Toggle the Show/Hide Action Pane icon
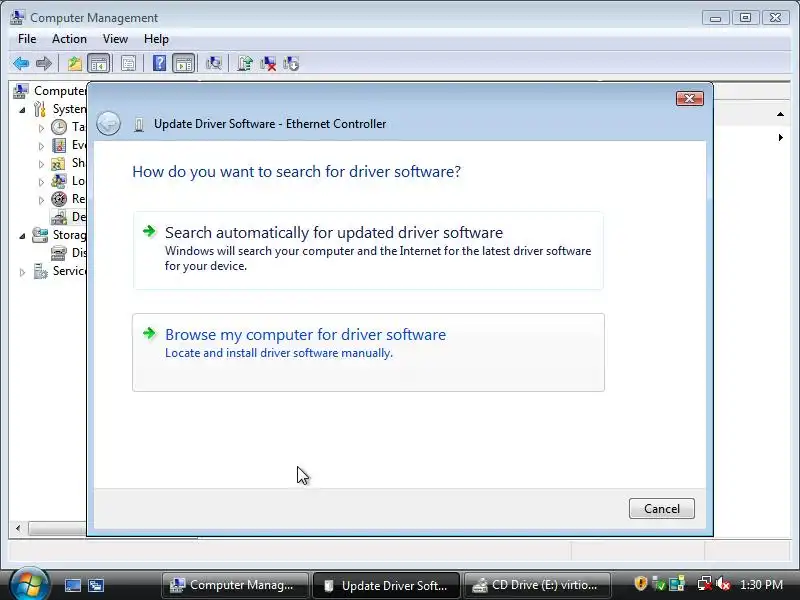The width and height of the screenshot is (800, 600). click(184, 64)
